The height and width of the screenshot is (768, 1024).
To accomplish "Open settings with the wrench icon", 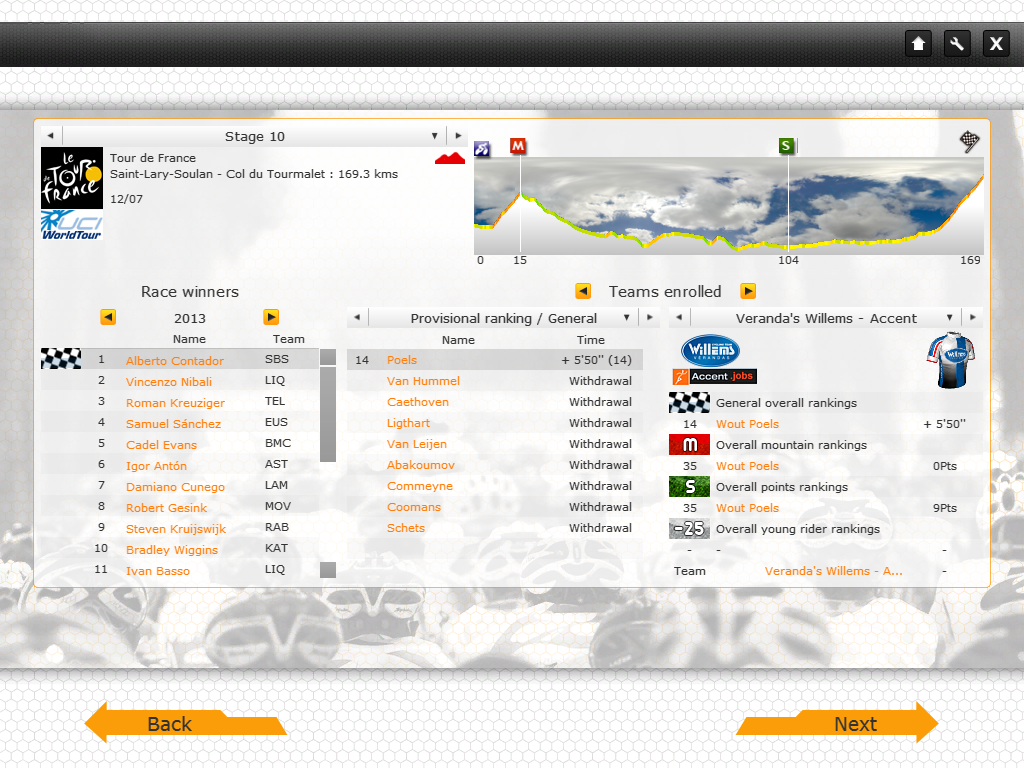I will tap(957, 43).
